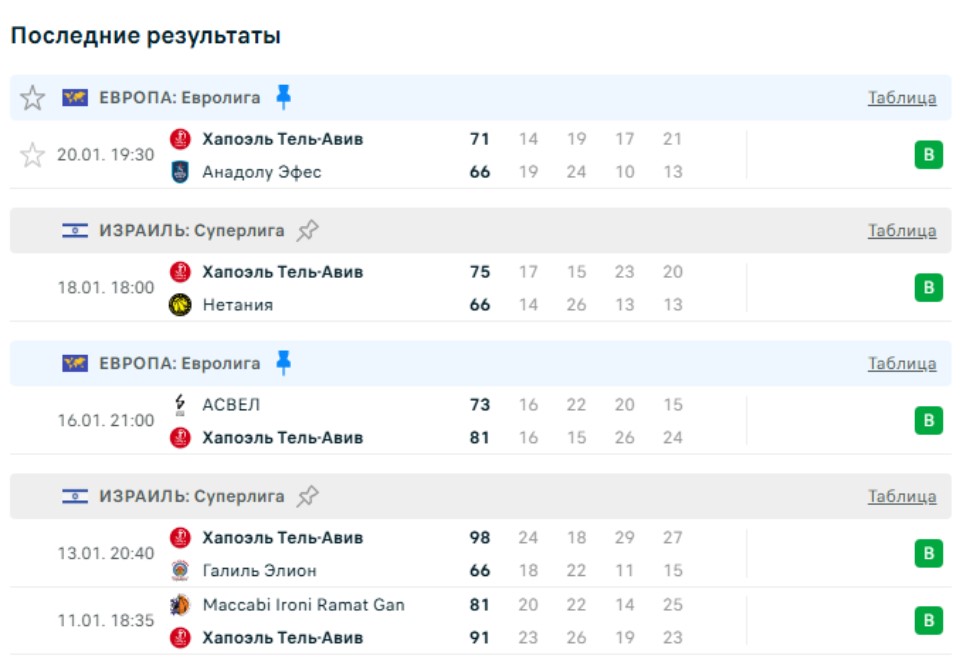Open Table link for second Euroleague section
Viewport: 963px width, 672px height.
pos(901,364)
